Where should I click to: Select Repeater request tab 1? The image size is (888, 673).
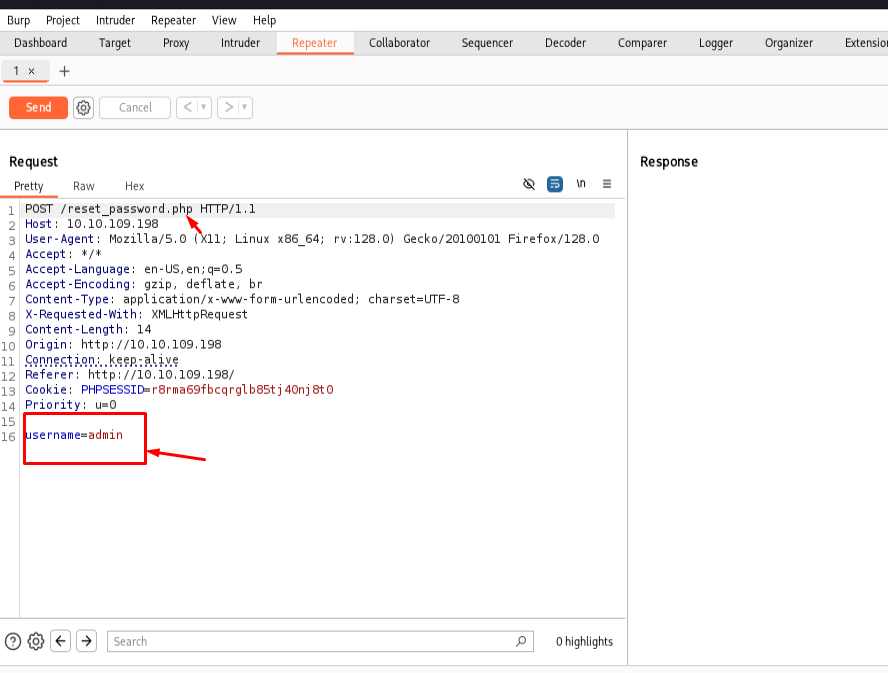coord(17,71)
